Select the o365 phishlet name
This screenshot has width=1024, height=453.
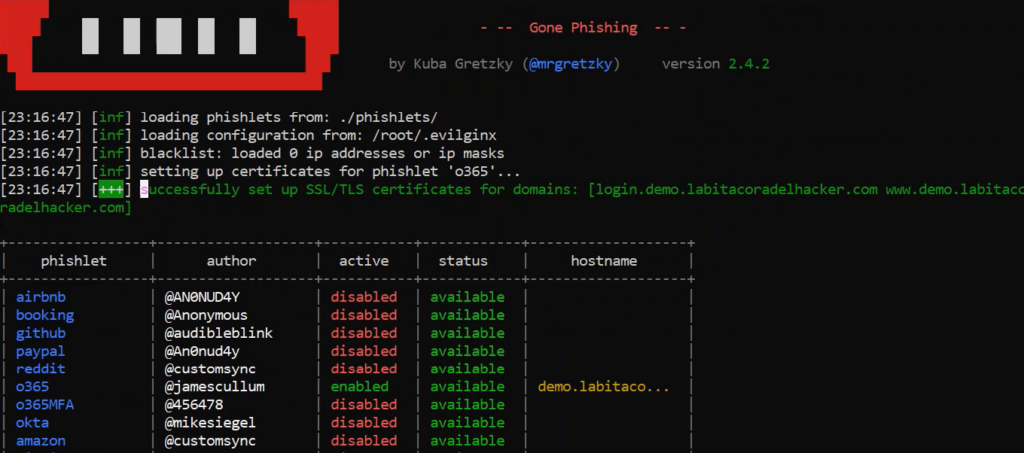[32, 386]
